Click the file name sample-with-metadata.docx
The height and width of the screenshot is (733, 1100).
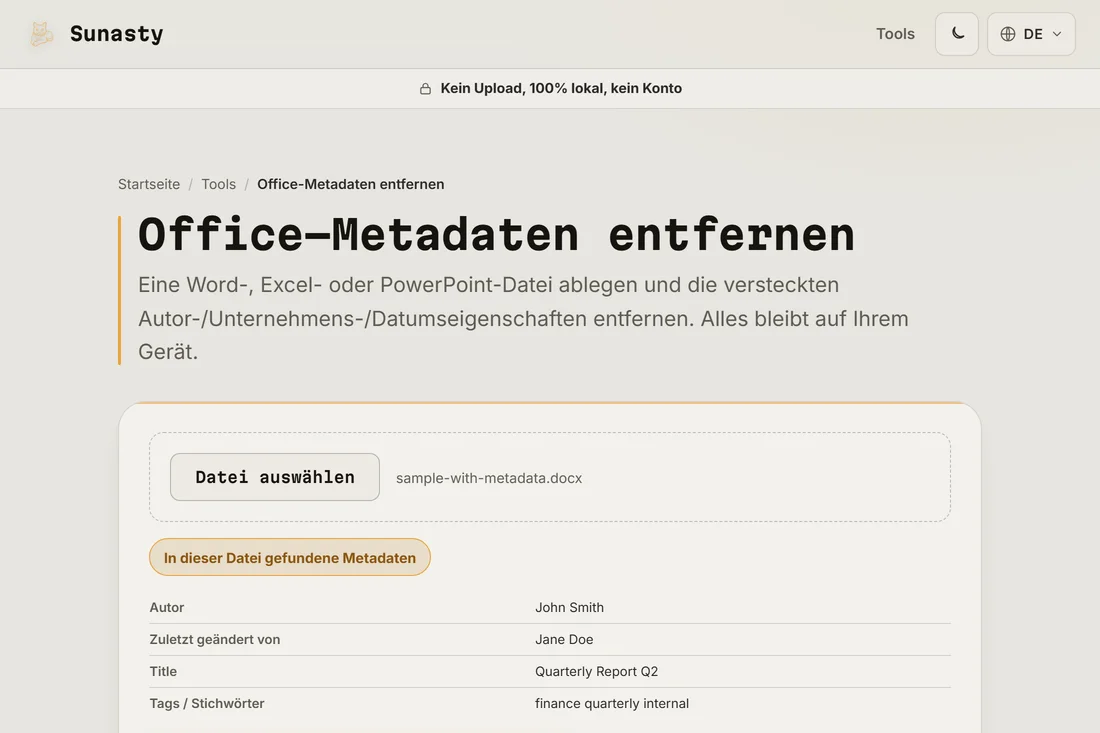coord(489,478)
